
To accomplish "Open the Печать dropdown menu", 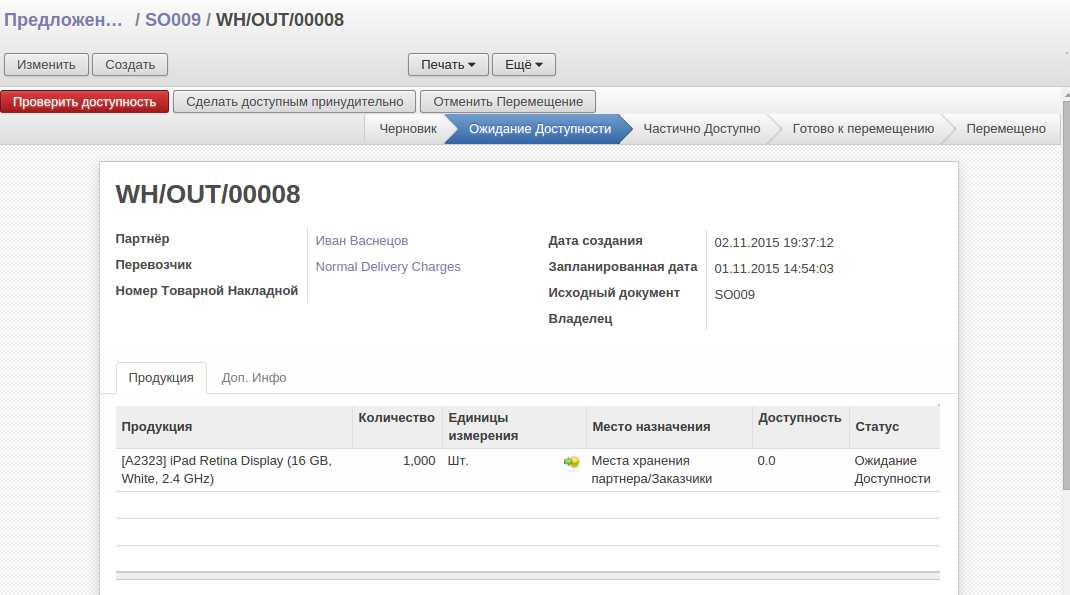I will tap(448, 65).
